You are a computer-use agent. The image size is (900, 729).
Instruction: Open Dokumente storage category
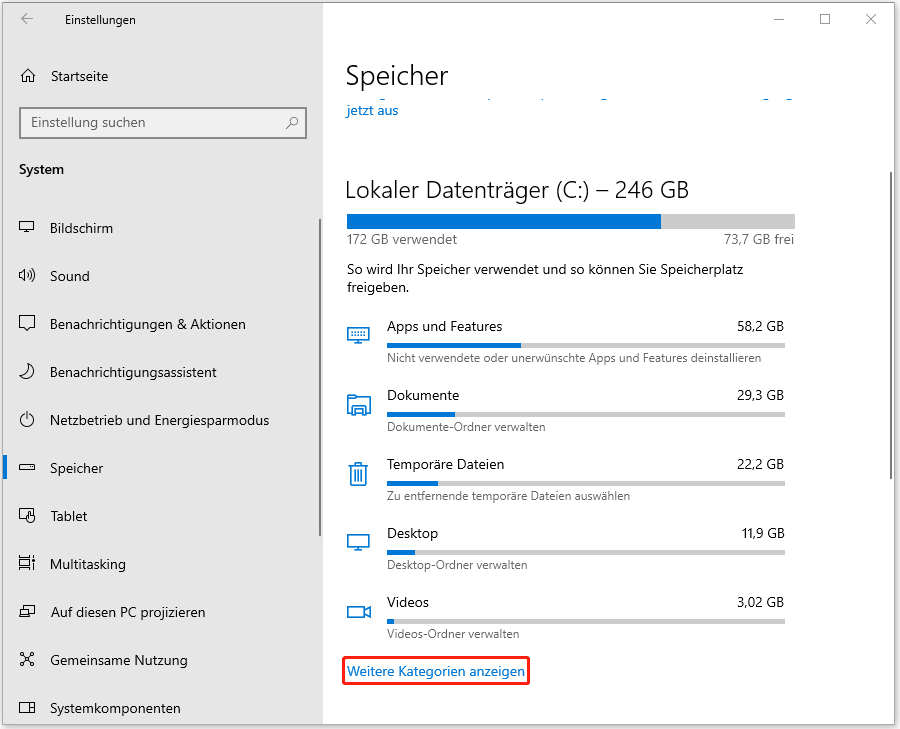point(565,411)
